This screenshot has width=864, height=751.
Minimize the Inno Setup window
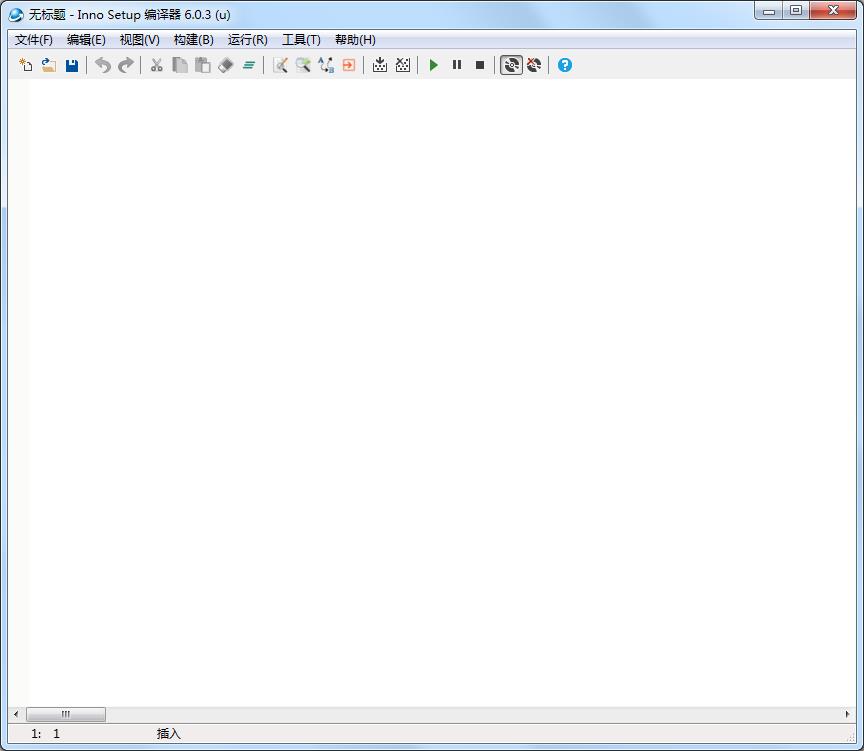769,11
